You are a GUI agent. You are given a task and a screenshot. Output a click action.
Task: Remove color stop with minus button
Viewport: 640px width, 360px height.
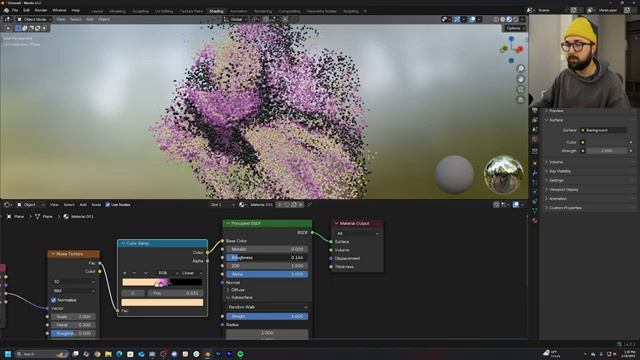134,273
